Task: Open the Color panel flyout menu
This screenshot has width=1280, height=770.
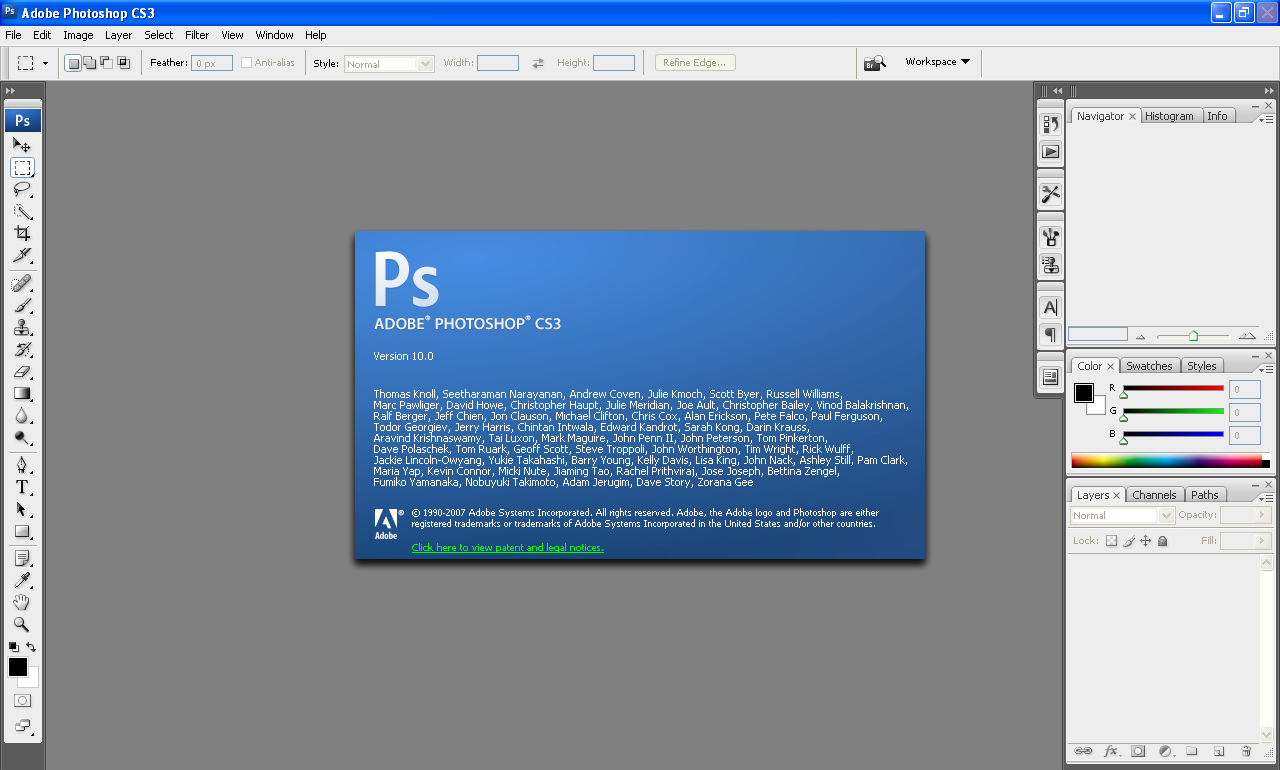Action: point(1267,368)
